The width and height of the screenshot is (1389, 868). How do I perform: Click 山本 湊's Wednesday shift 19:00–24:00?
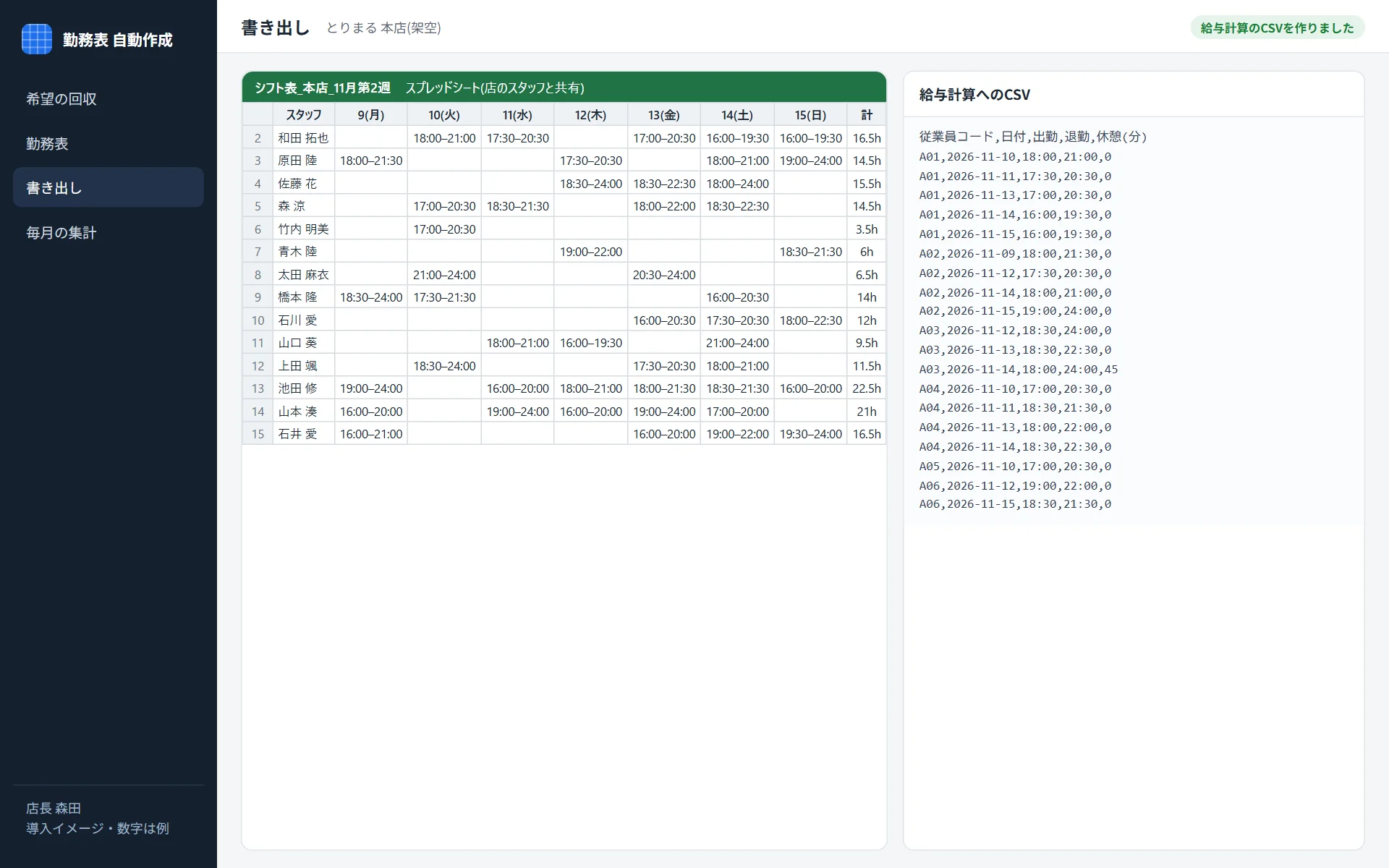[x=517, y=411]
